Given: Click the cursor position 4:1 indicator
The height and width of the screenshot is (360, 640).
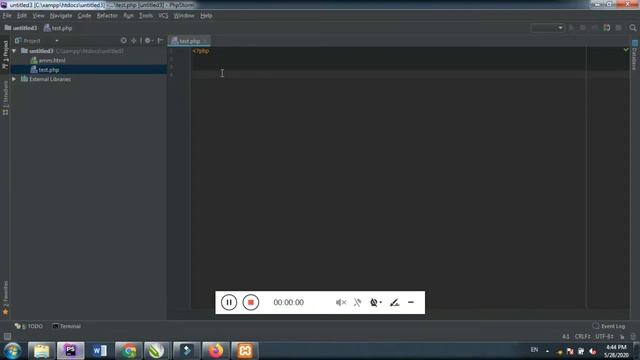Looking at the screenshot, I should tap(566, 336).
